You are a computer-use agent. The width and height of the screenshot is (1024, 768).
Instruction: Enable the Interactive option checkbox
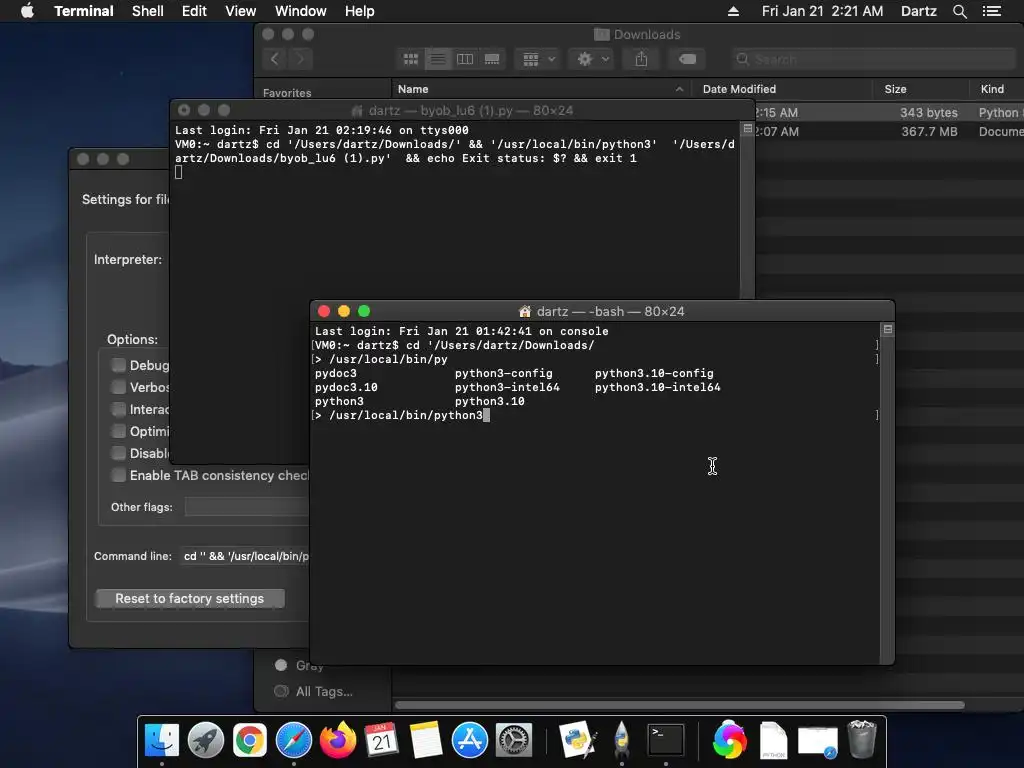[x=118, y=409]
